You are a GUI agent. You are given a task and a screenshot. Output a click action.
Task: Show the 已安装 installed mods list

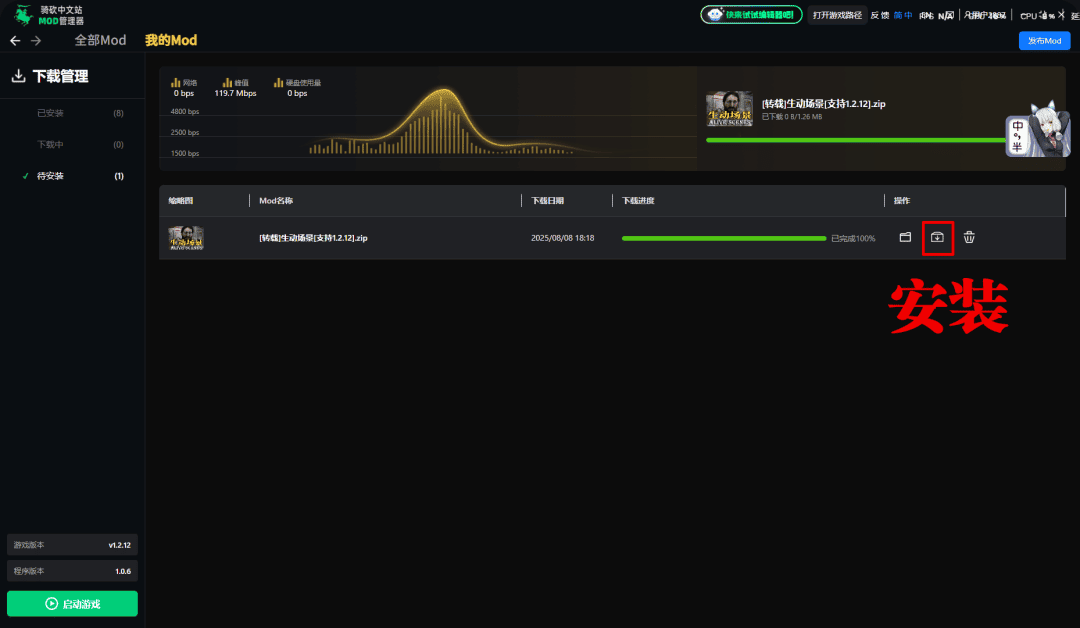[50, 113]
